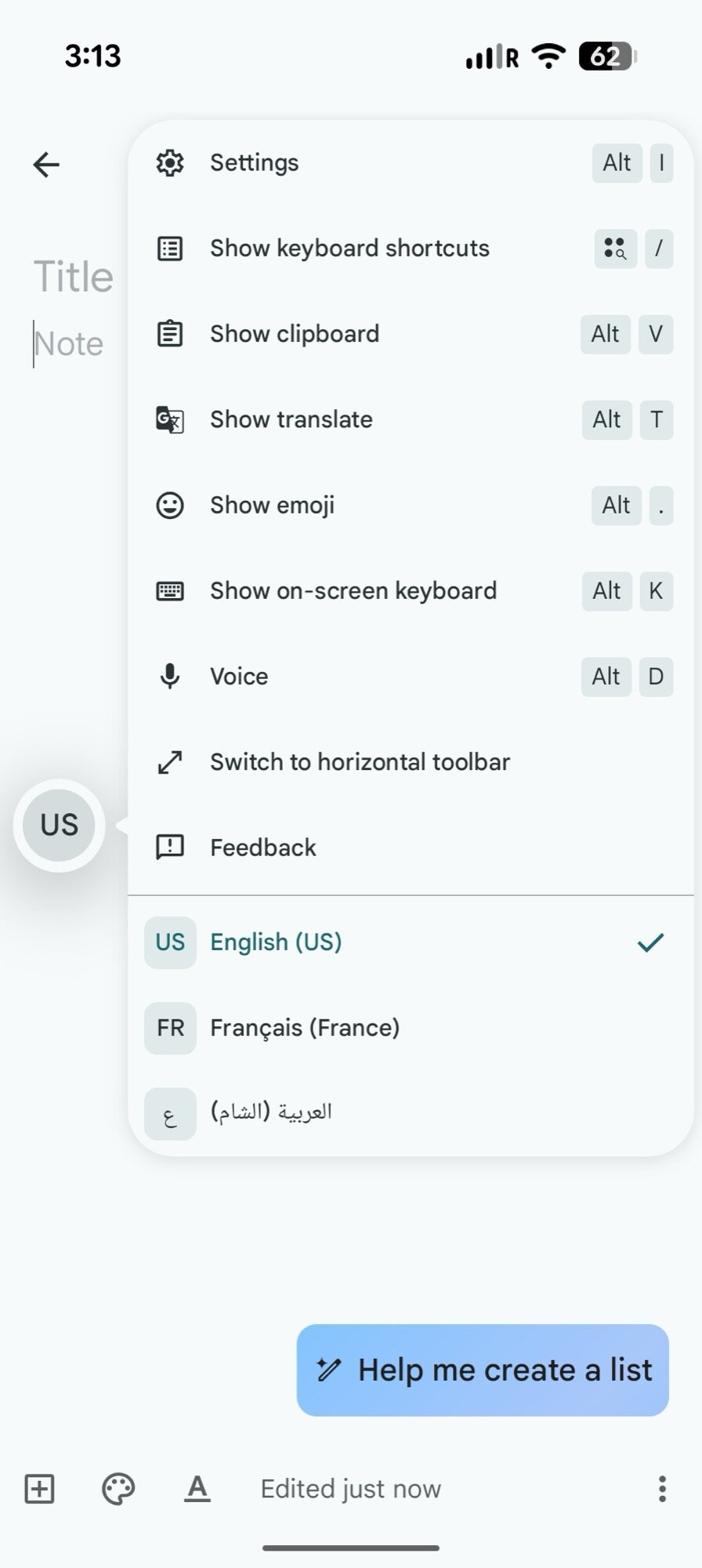Screen dimensions: 702x1568
Task: Open the add attachment plus icon
Action: [x=39, y=1488]
